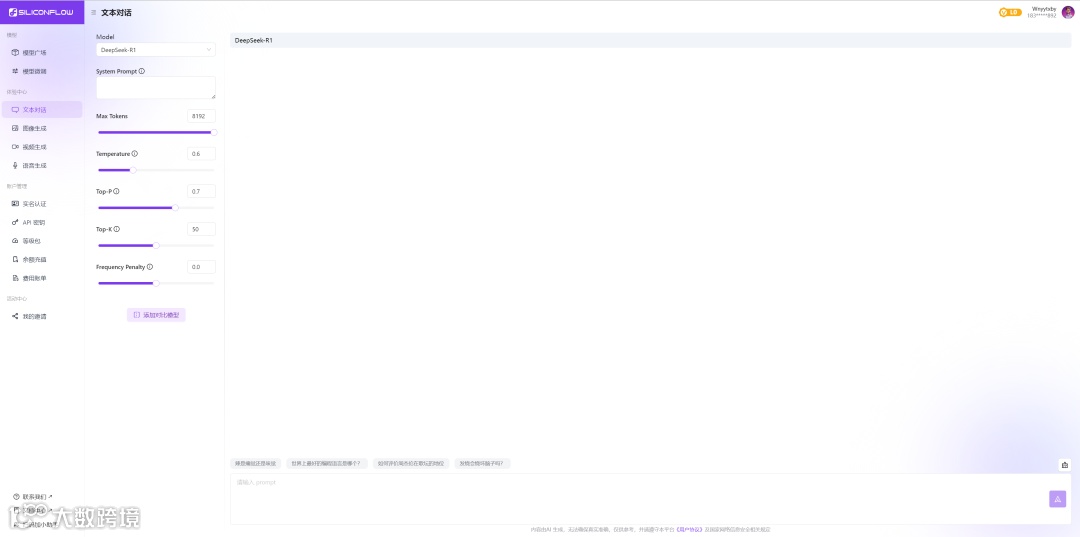Open the user avatar menu
This screenshot has height=537, width=1080.
(1068, 12)
